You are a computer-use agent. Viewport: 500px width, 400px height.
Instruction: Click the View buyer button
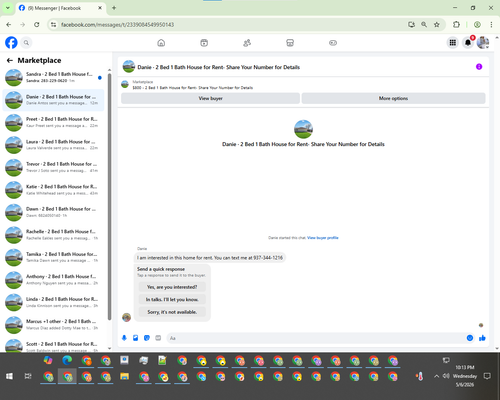pyautogui.click(x=210, y=98)
